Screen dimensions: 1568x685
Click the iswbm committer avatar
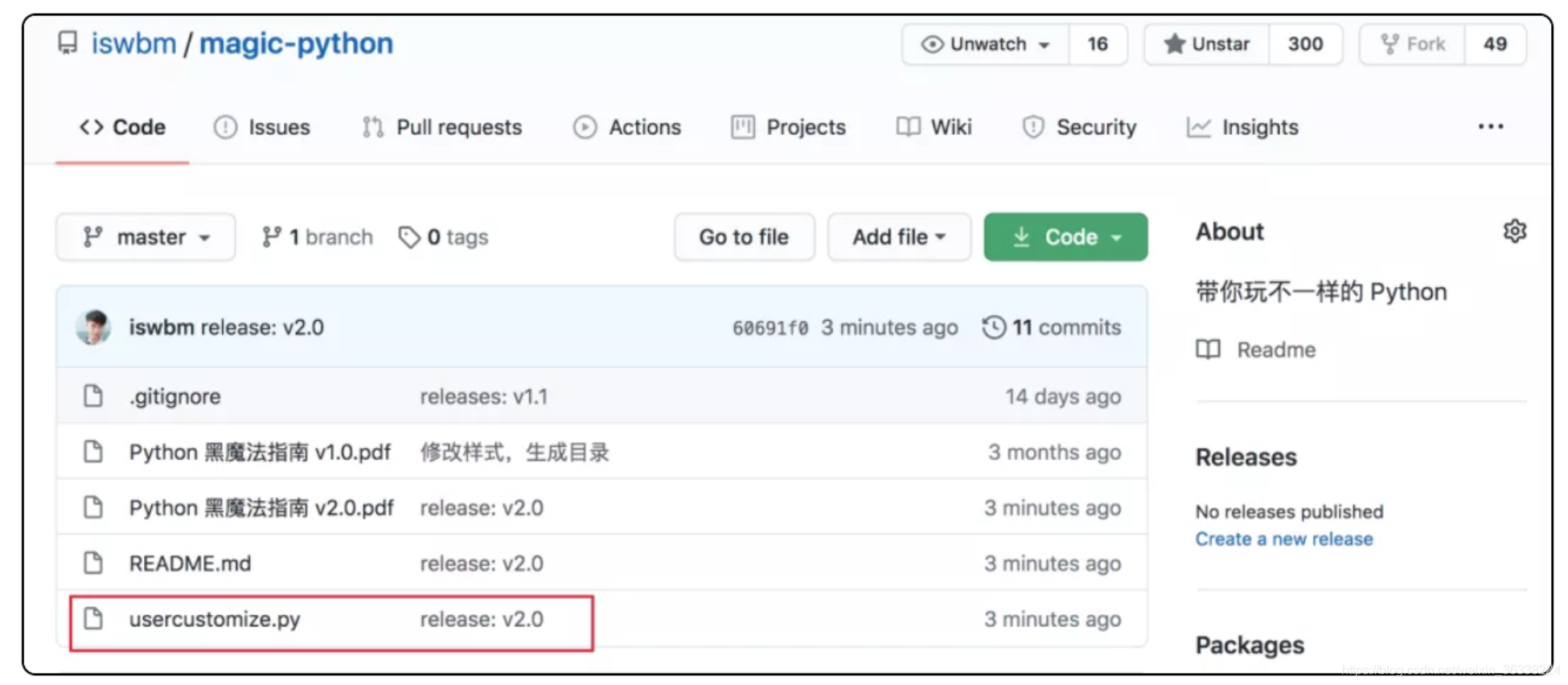pos(93,327)
